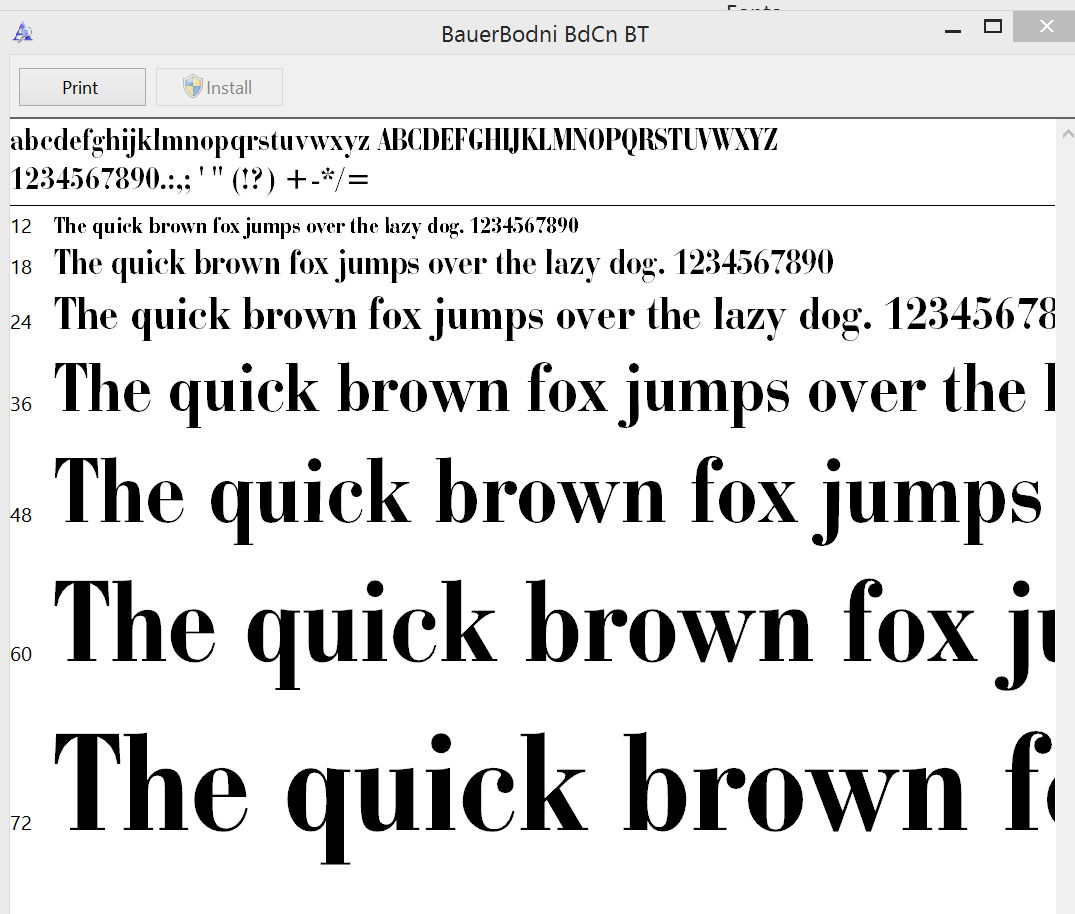Screen dimensions: 1075x914
Task: Install the BauerBodni BdCn BT font
Action: 218,87
